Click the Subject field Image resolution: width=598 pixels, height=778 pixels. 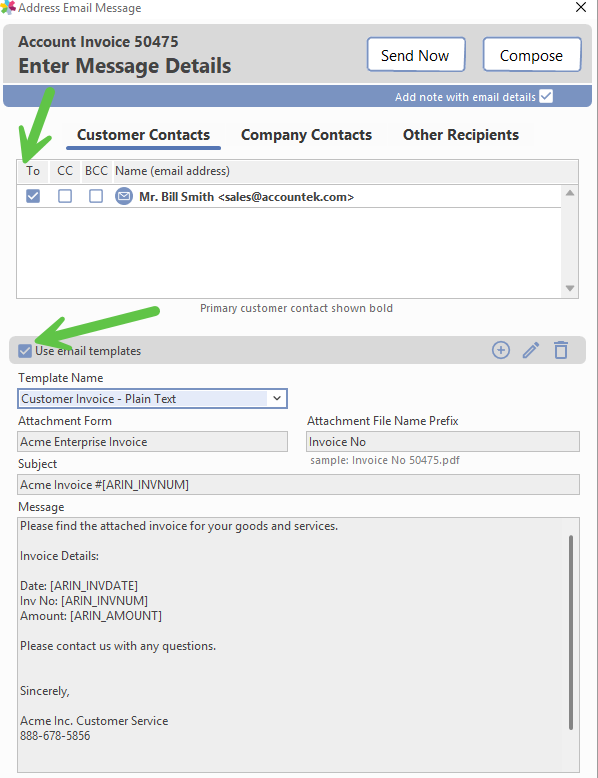(298, 484)
